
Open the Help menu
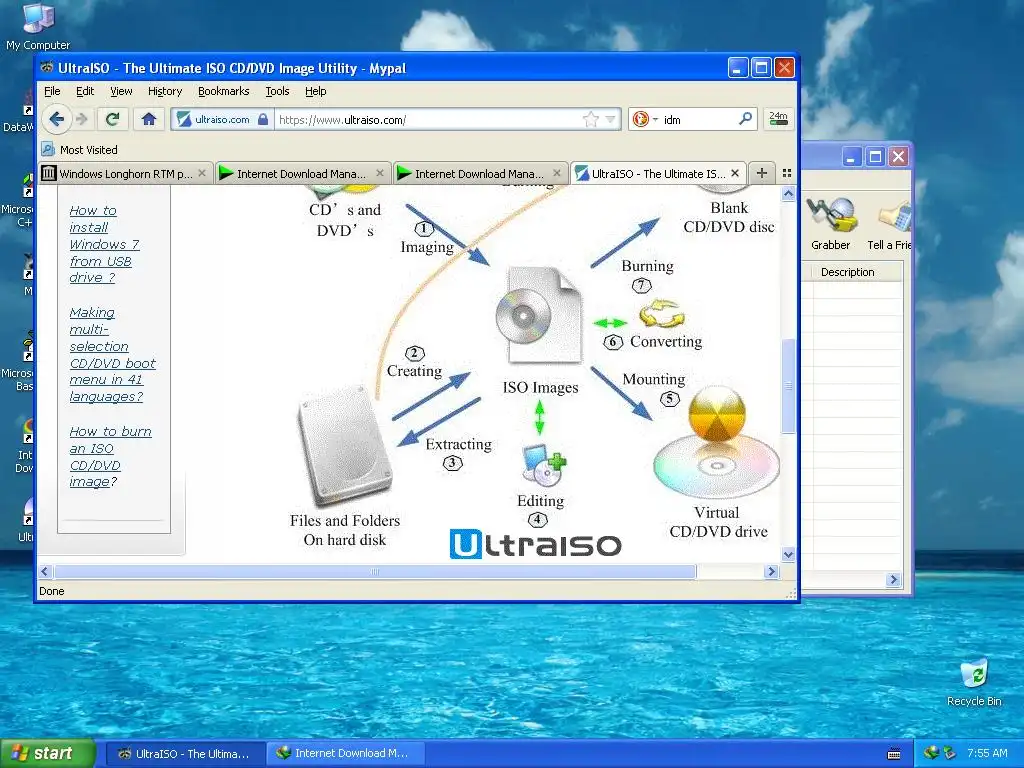pyautogui.click(x=315, y=91)
